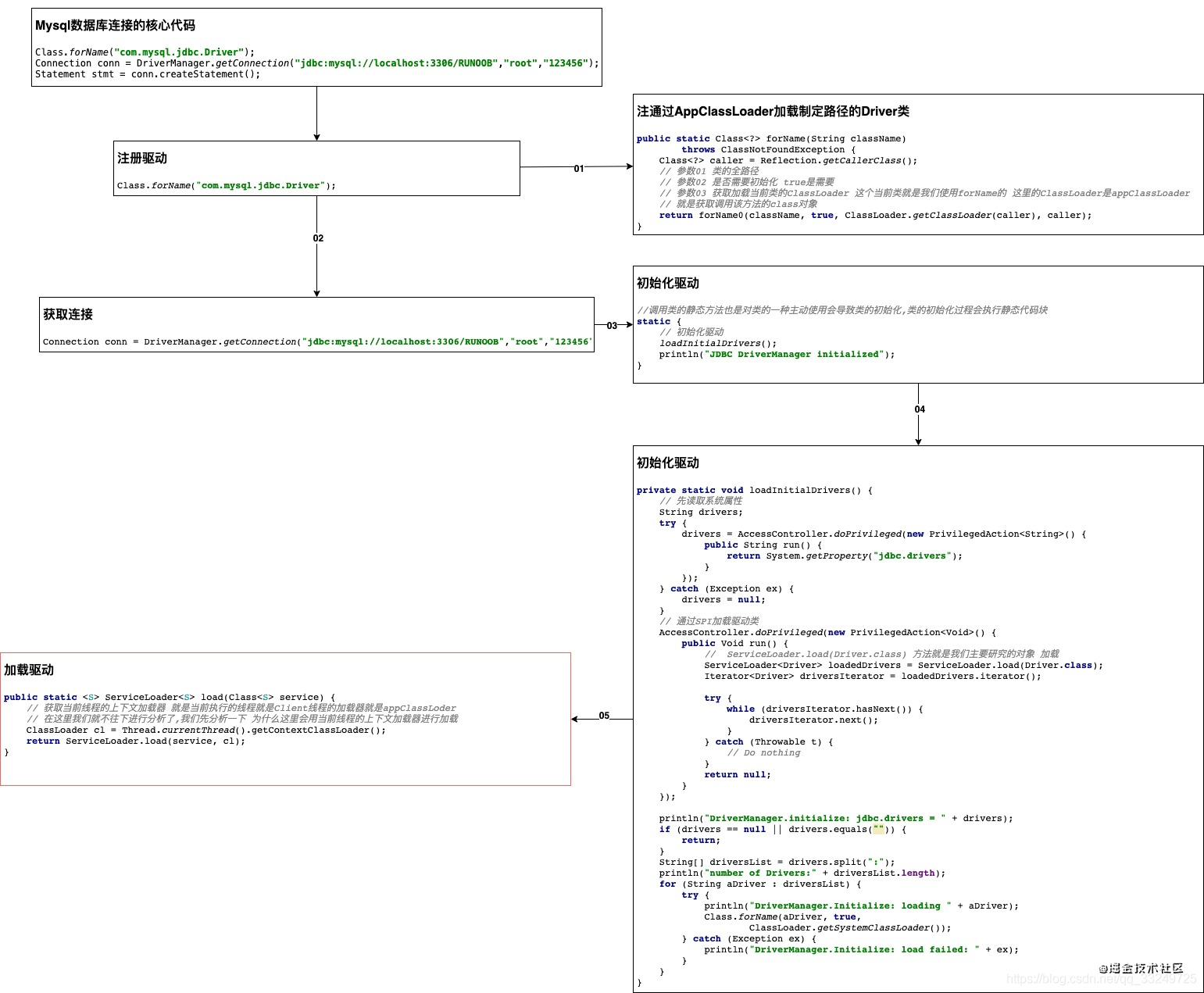Click "String[] driversList = drivers.split(":");"

777,862
